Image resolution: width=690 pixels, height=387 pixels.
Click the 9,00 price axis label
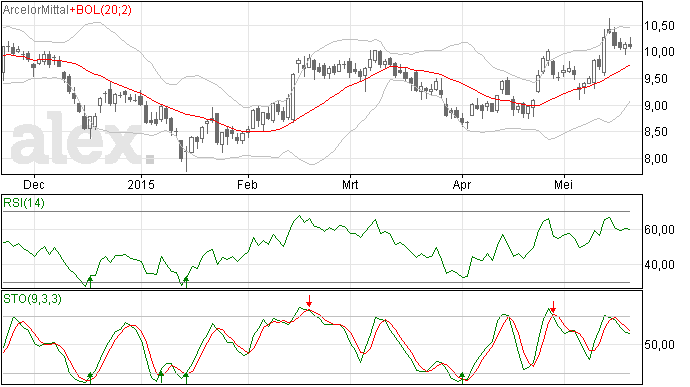pos(659,106)
